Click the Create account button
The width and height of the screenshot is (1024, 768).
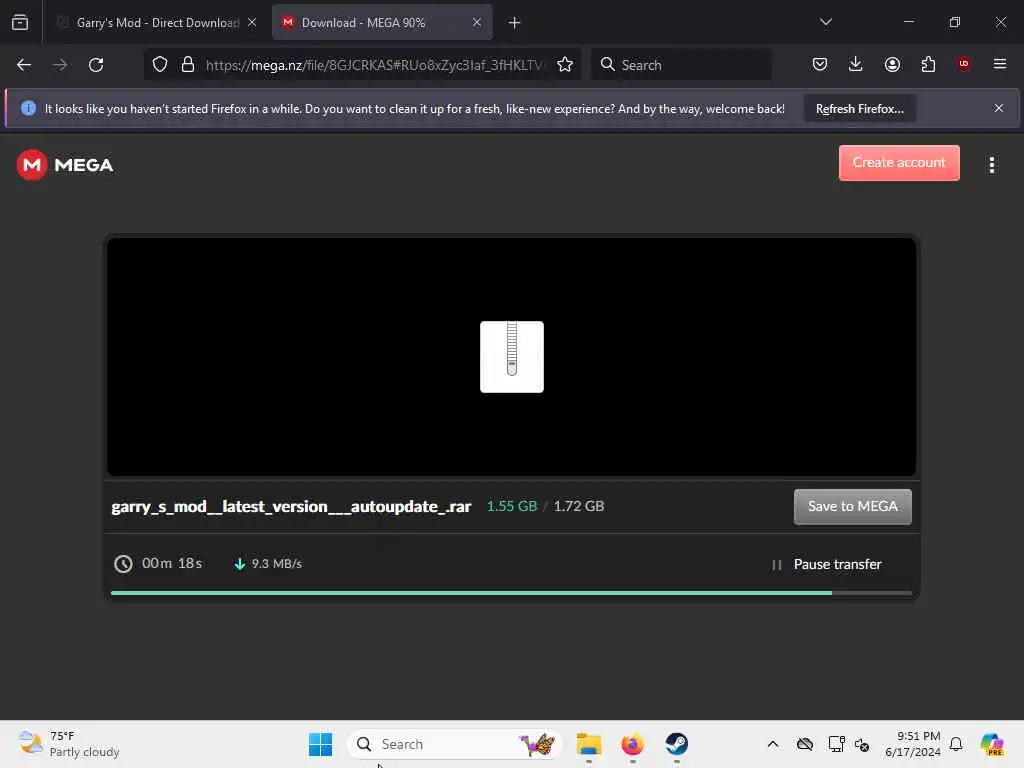coord(899,163)
